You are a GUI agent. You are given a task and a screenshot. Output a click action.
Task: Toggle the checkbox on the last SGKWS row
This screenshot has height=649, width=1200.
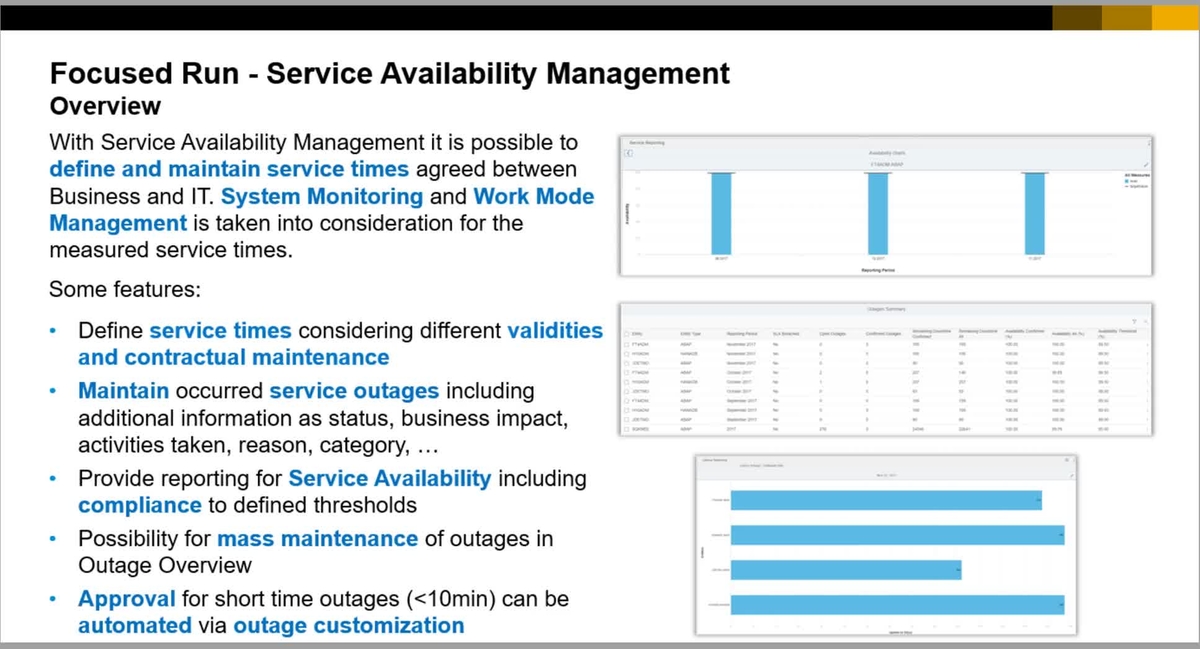[626, 428]
